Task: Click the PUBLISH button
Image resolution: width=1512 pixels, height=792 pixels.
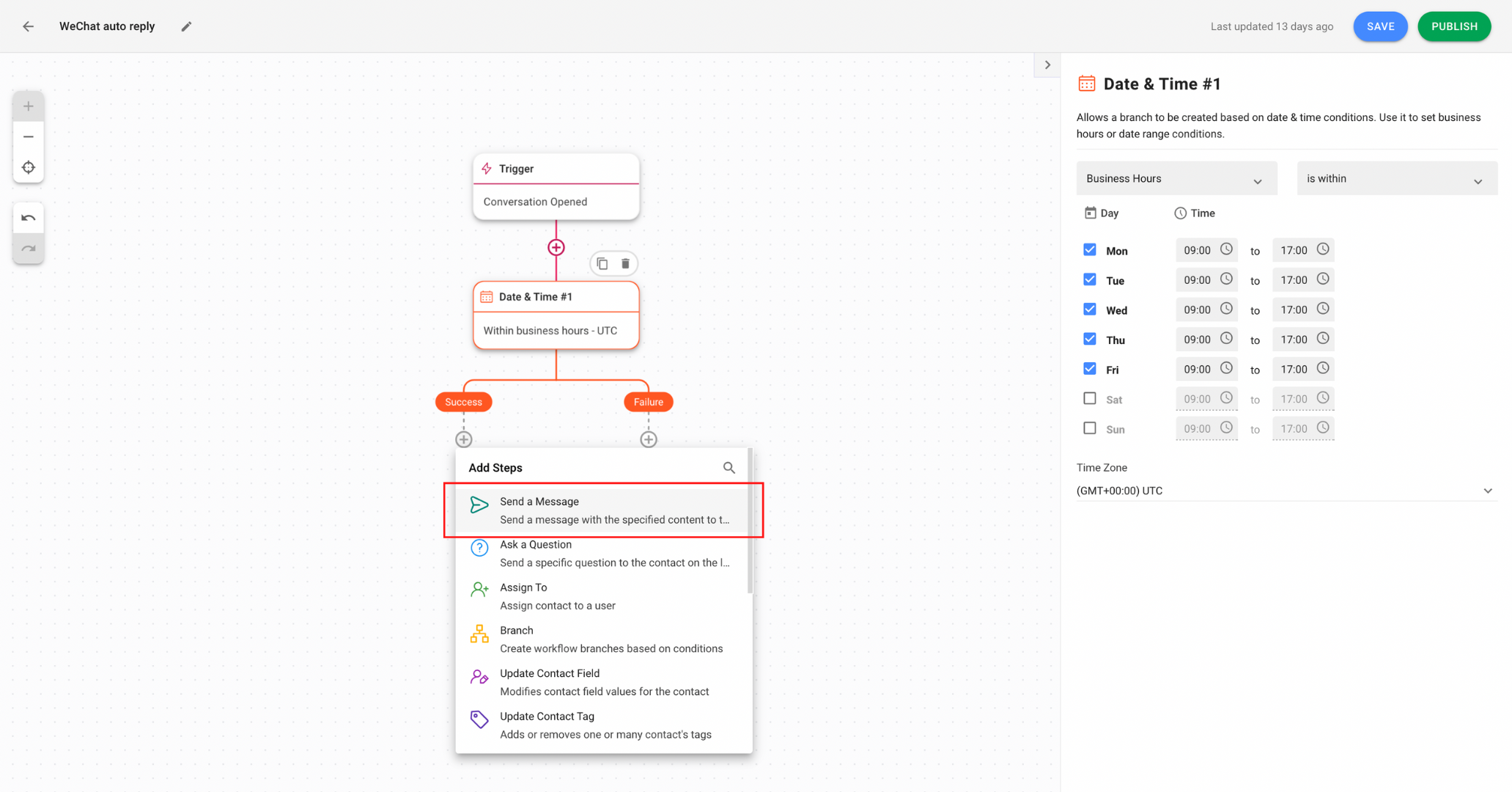Action: pyautogui.click(x=1453, y=26)
